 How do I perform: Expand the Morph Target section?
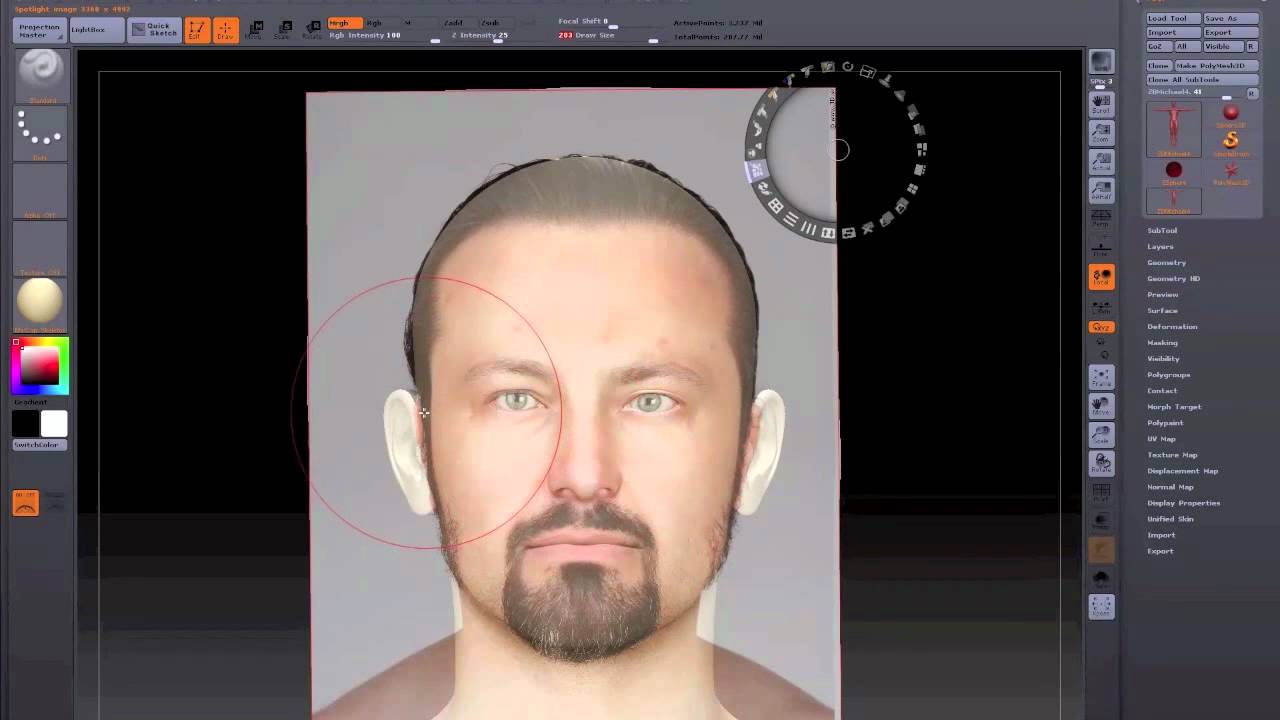pyautogui.click(x=1174, y=407)
